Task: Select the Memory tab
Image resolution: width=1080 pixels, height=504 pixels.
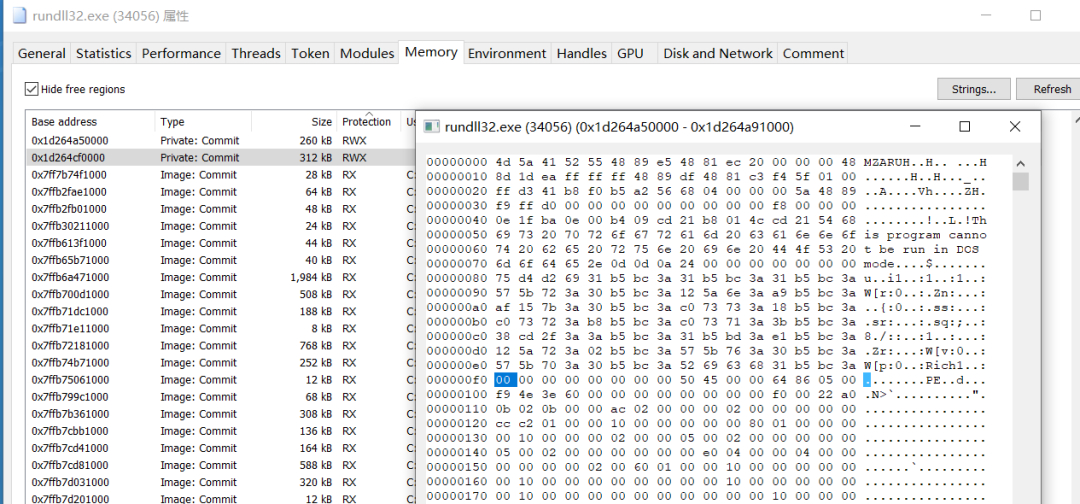Action: (x=430, y=52)
